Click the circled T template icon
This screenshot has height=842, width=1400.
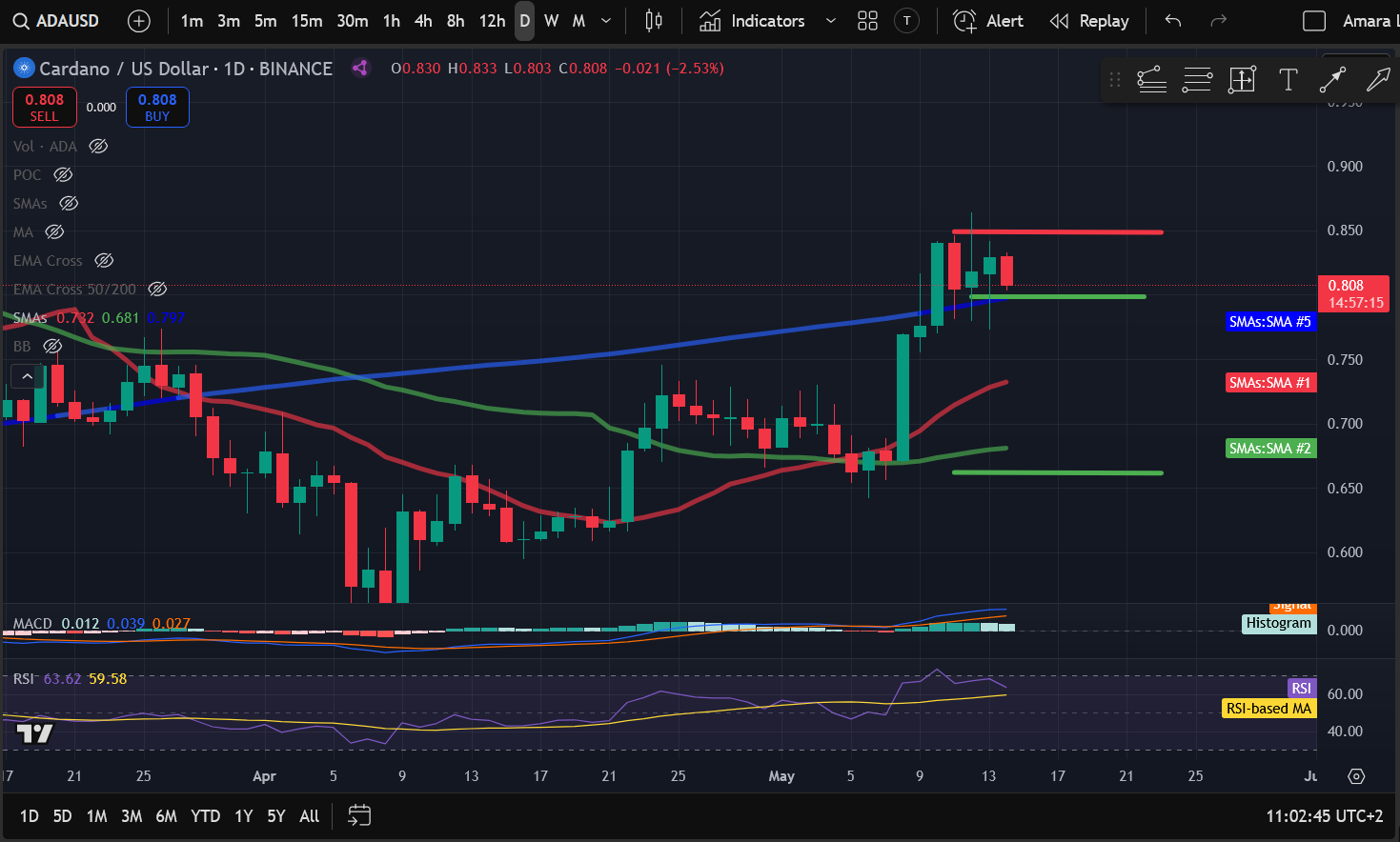click(907, 21)
